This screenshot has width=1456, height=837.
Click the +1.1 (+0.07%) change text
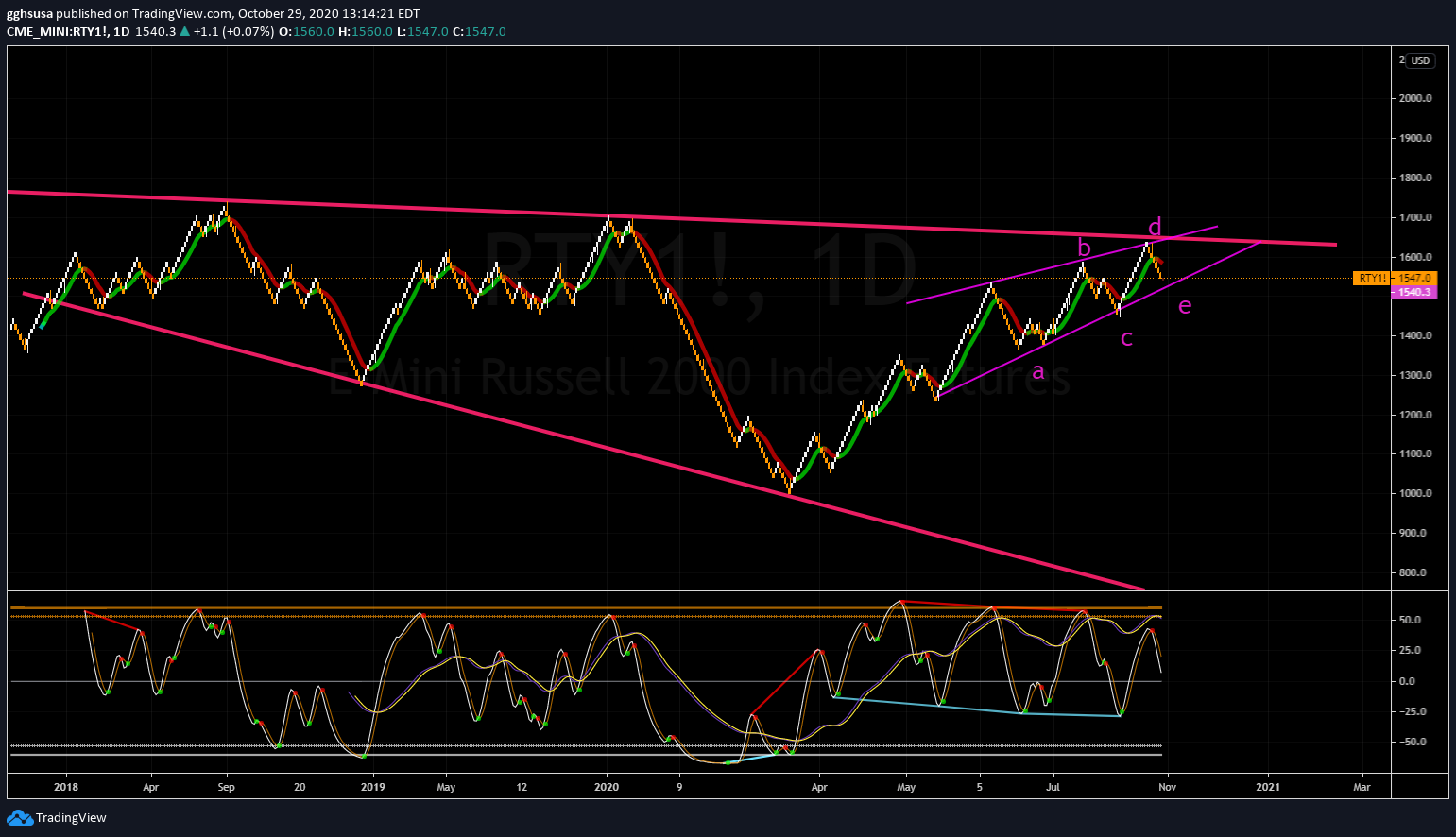click(233, 31)
